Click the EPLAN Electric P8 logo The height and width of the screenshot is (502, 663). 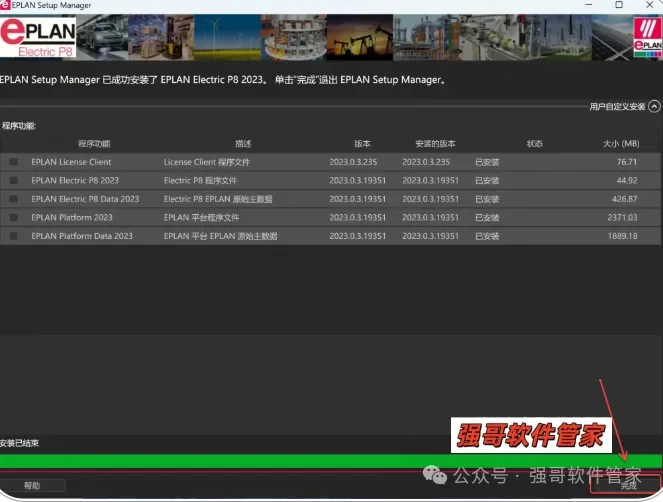(x=38, y=37)
